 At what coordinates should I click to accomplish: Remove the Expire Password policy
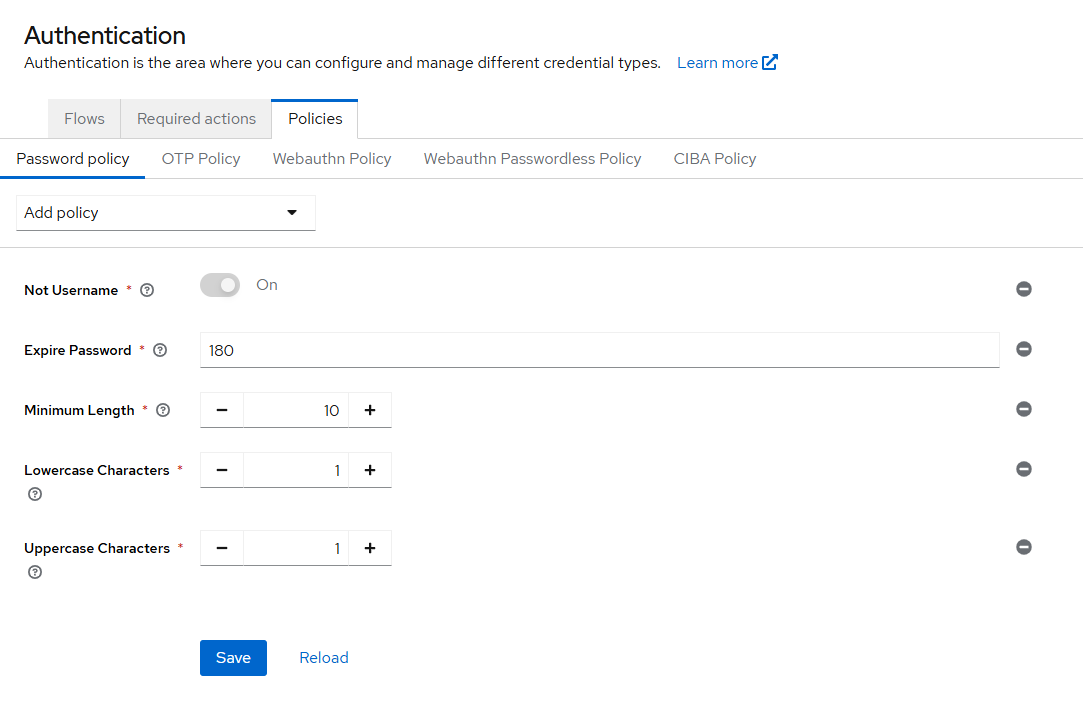point(1023,349)
